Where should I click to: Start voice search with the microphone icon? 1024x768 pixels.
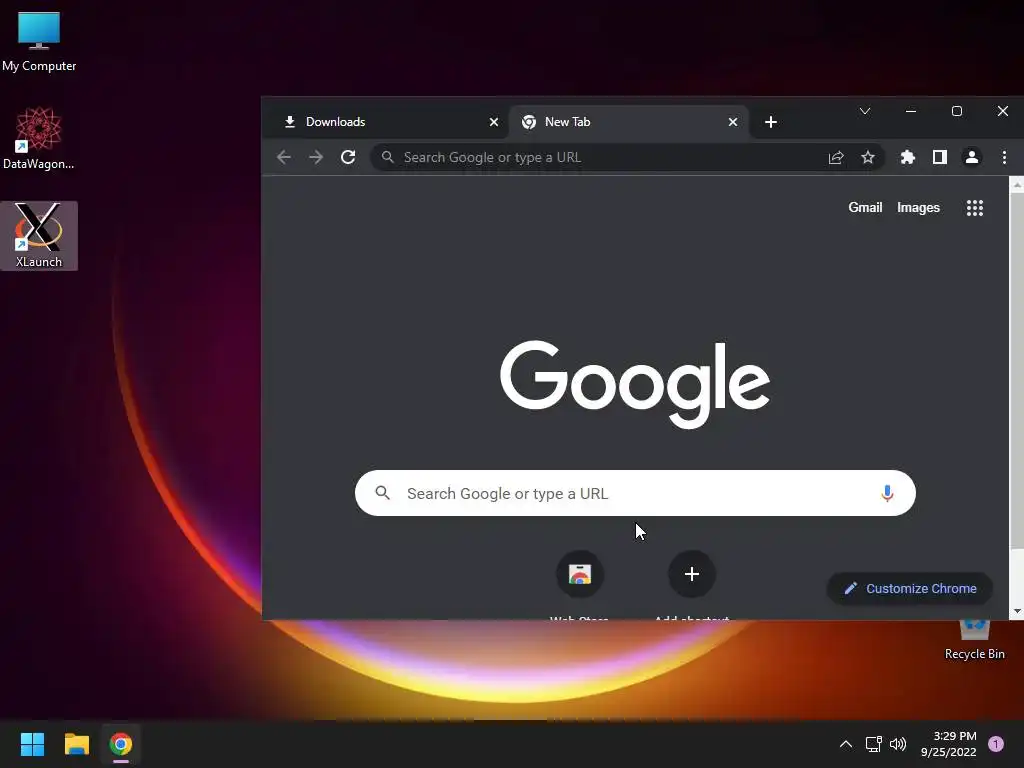pos(887,493)
